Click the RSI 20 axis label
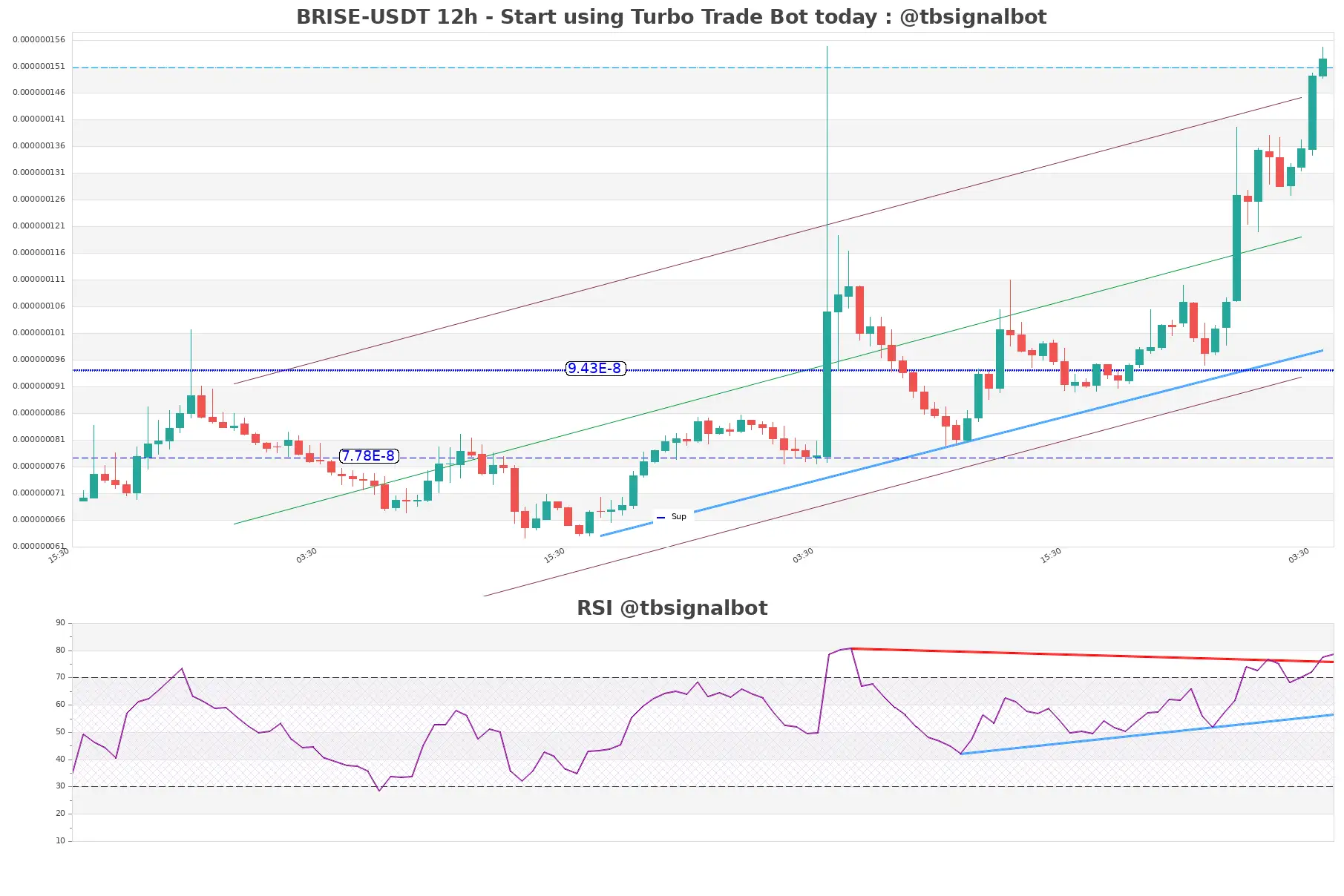 click(60, 813)
